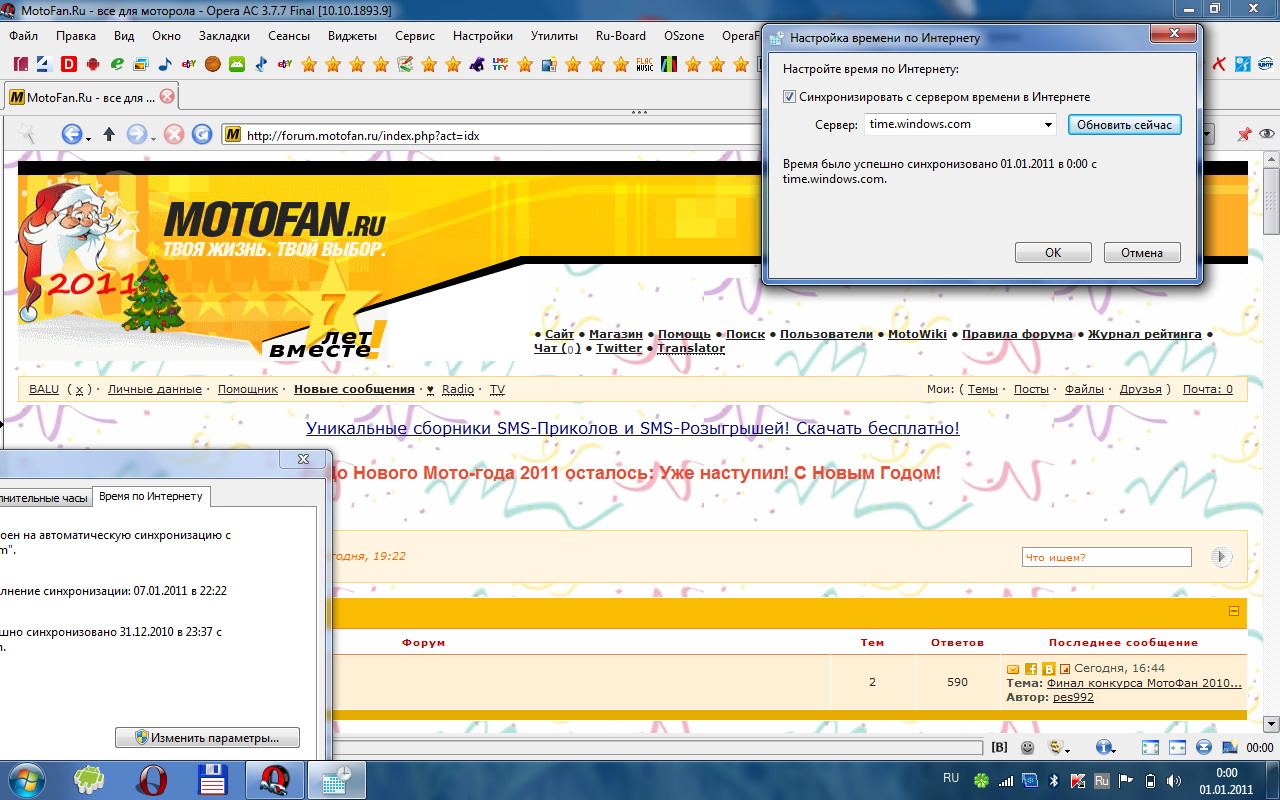Stop page loading with red X button
Viewport: 1280px width, 800px height.
tap(174, 134)
